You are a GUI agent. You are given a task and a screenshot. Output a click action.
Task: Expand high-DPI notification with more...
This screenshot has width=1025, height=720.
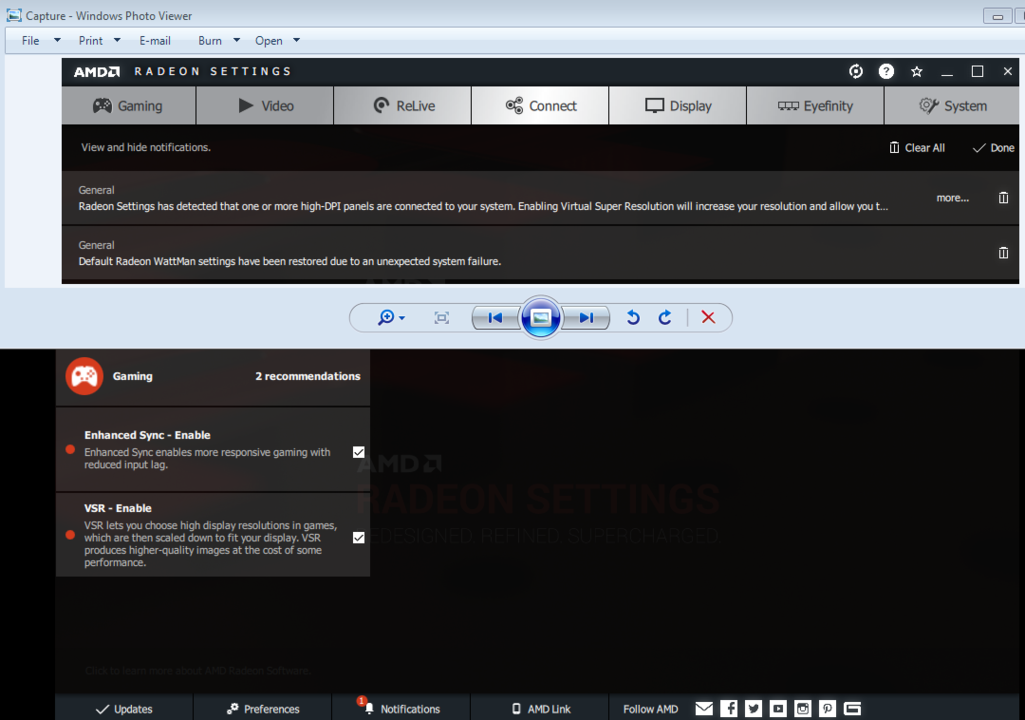pos(952,198)
